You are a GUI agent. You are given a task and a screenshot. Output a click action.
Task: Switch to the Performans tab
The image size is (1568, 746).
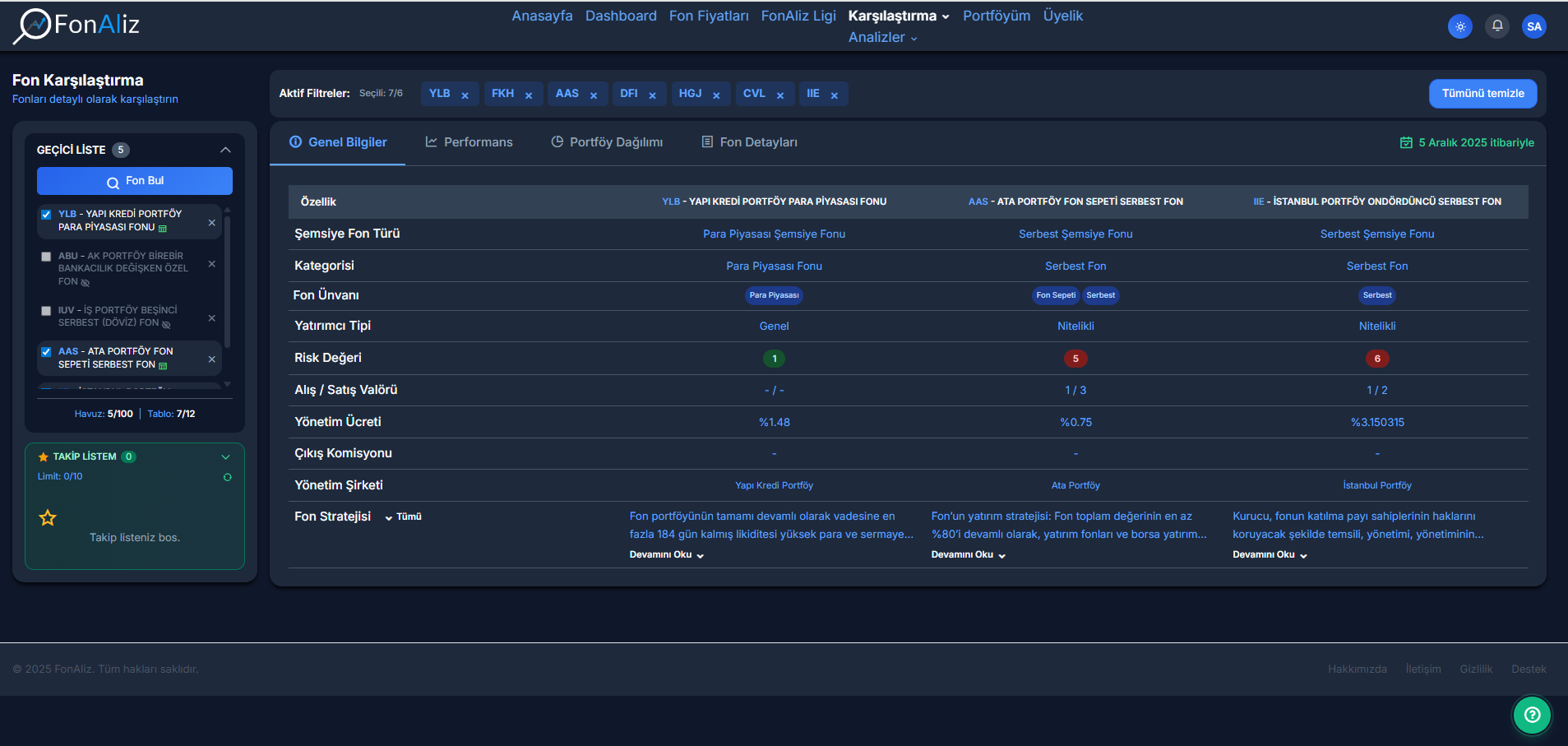coord(469,143)
